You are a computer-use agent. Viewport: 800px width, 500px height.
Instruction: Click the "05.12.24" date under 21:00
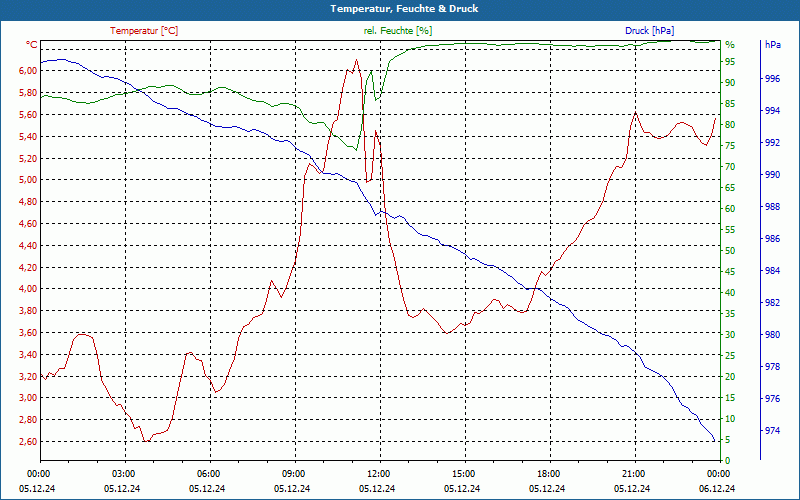(x=632, y=488)
